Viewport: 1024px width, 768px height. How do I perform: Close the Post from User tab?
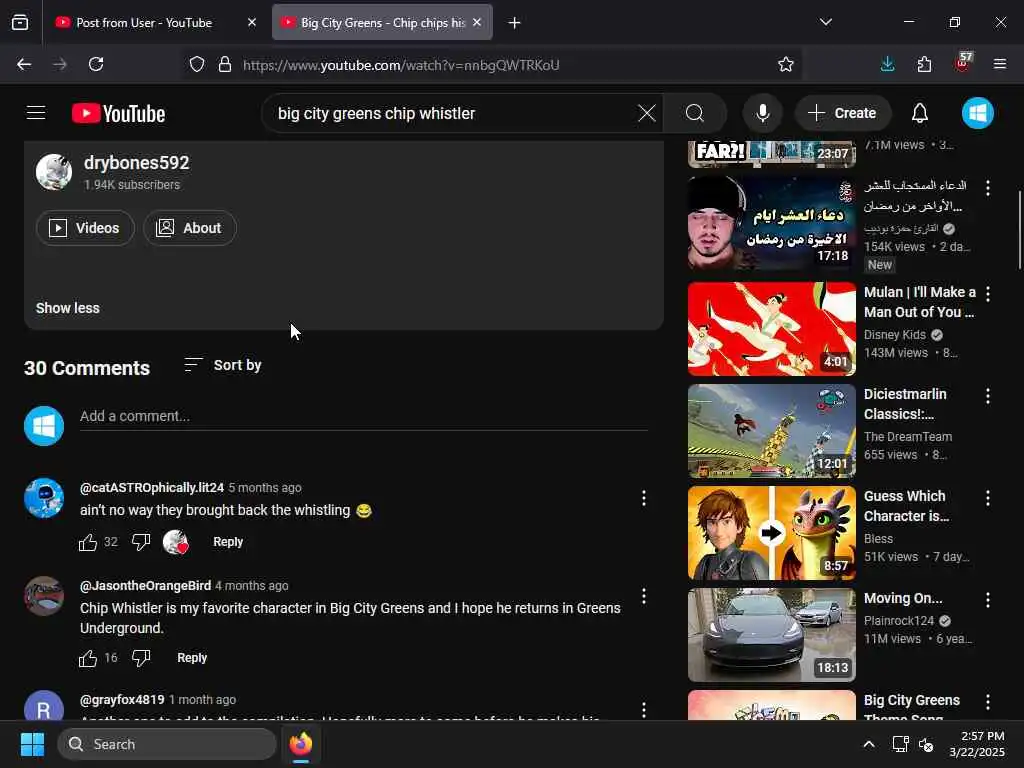(x=252, y=23)
